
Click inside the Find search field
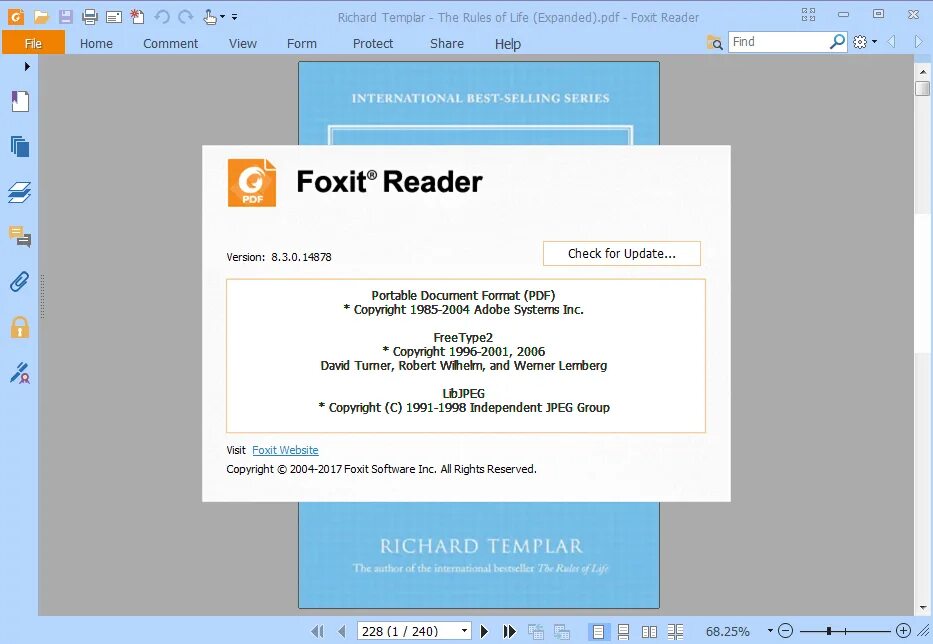click(x=778, y=42)
